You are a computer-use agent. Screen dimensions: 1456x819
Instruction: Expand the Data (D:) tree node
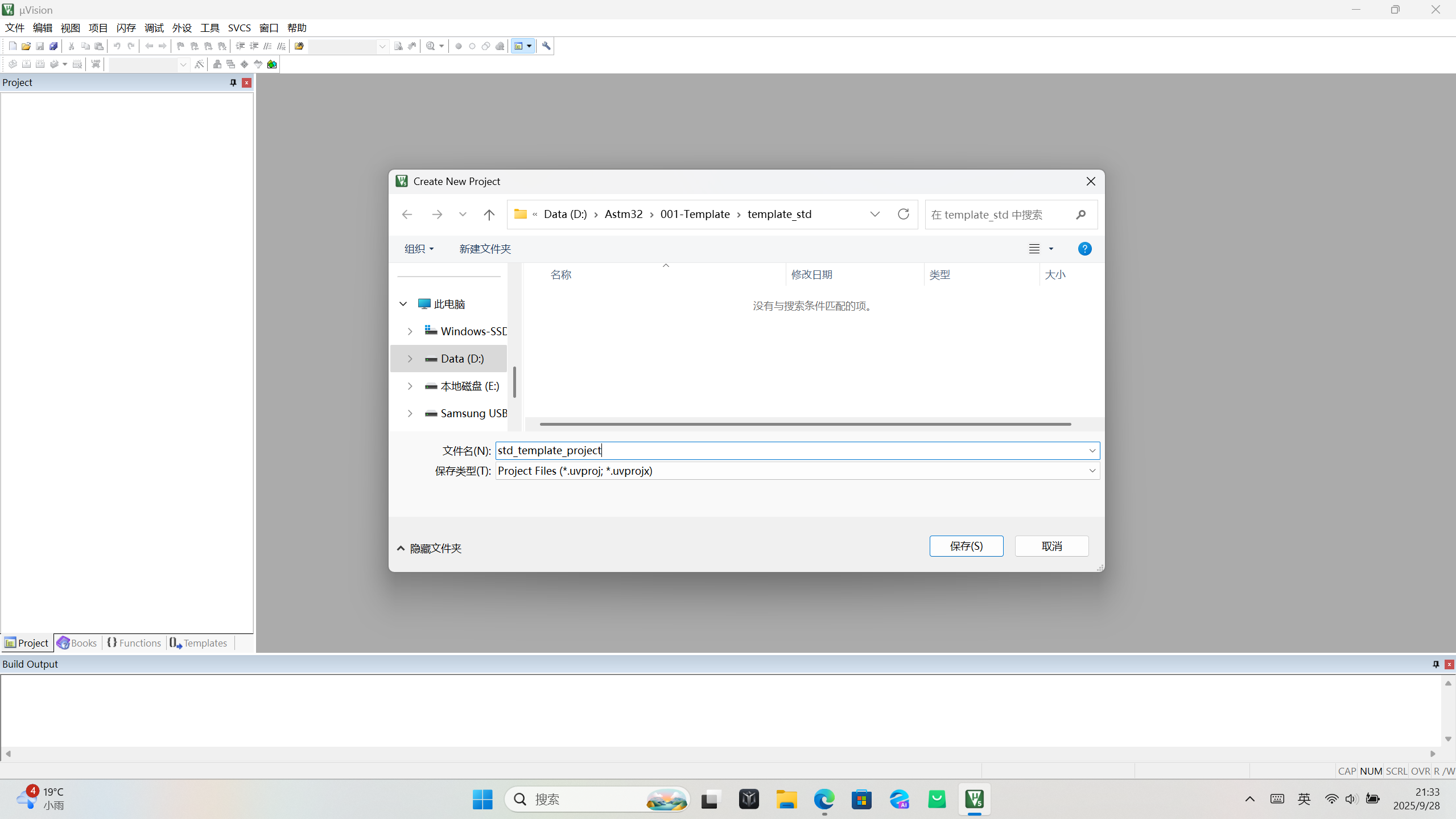click(x=410, y=359)
